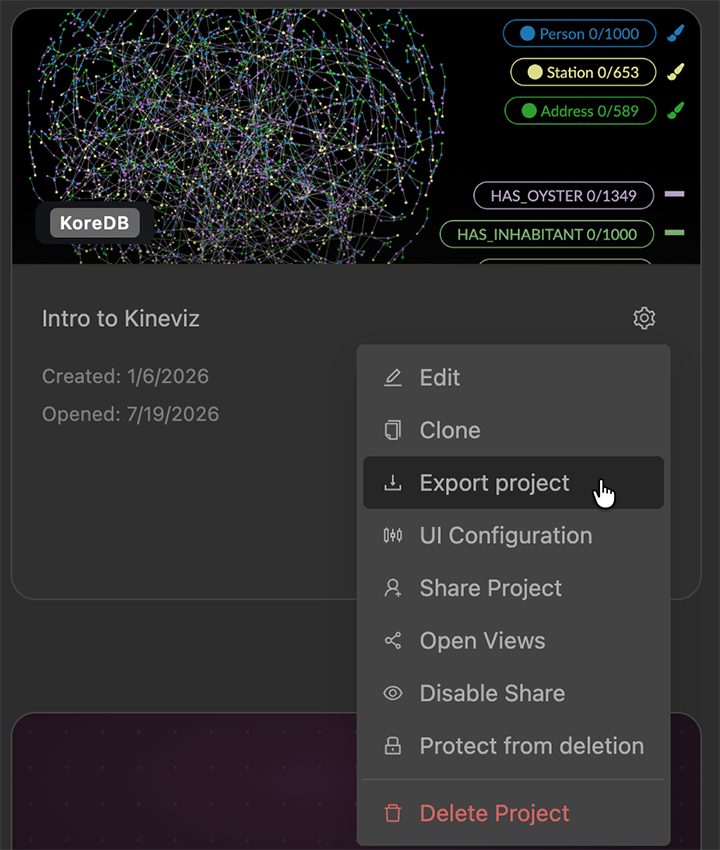The width and height of the screenshot is (720, 850).
Task: Choose Share Project in the menu
Action: click(513, 588)
